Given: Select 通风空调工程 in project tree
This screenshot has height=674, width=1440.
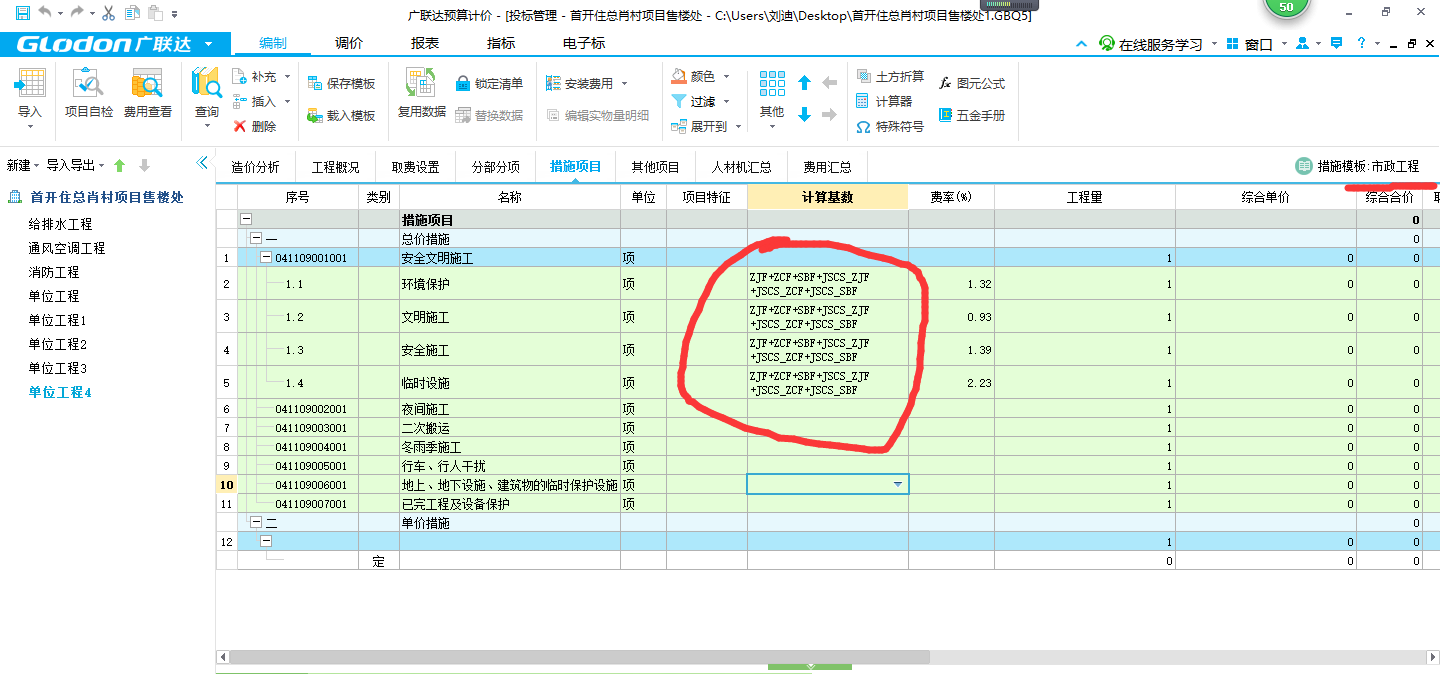Looking at the screenshot, I should [67, 248].
